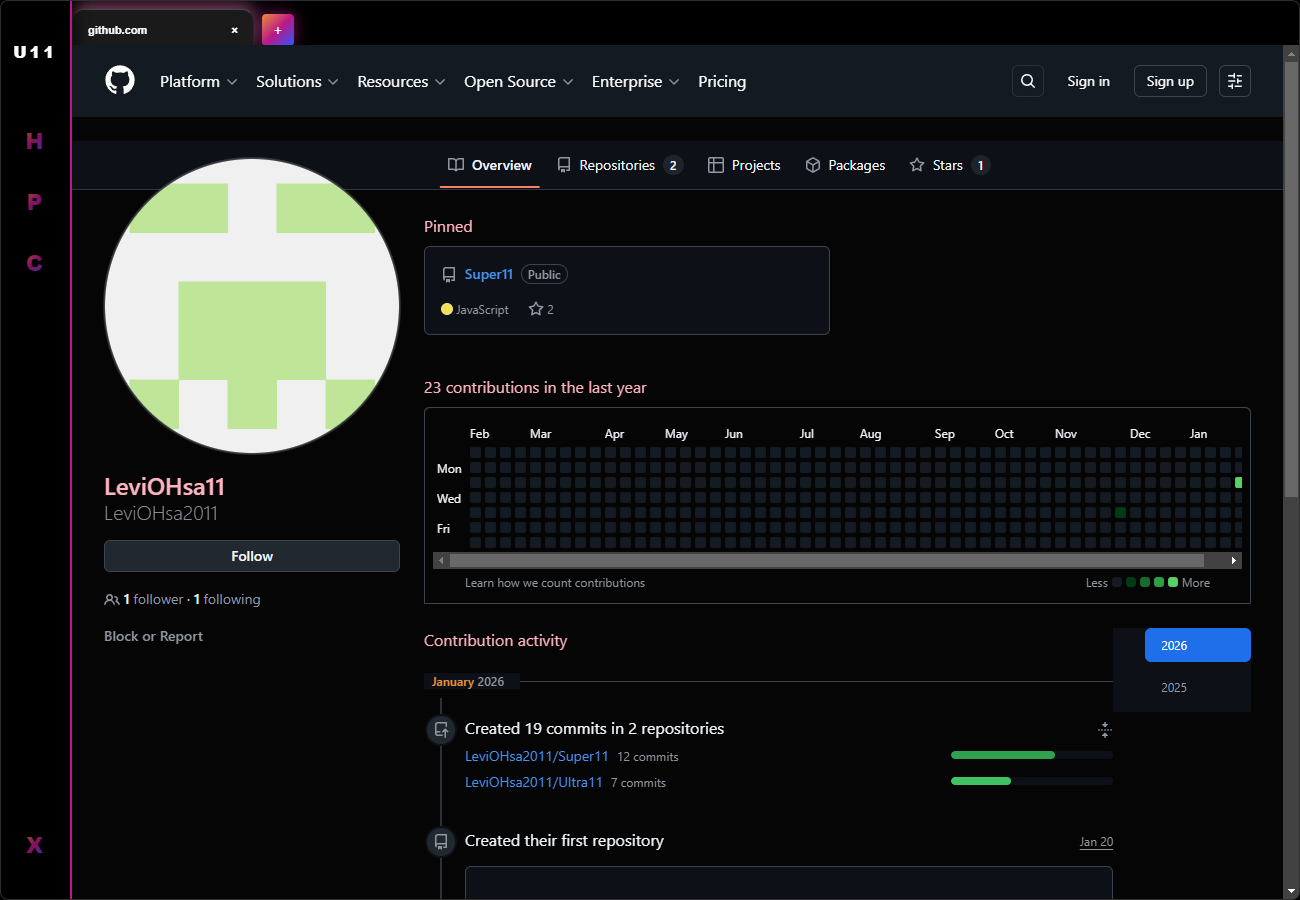Open the LeviOHsa2011/Super11 repository link
Viewport: 1300px width, 900px height.
[537, 756]
